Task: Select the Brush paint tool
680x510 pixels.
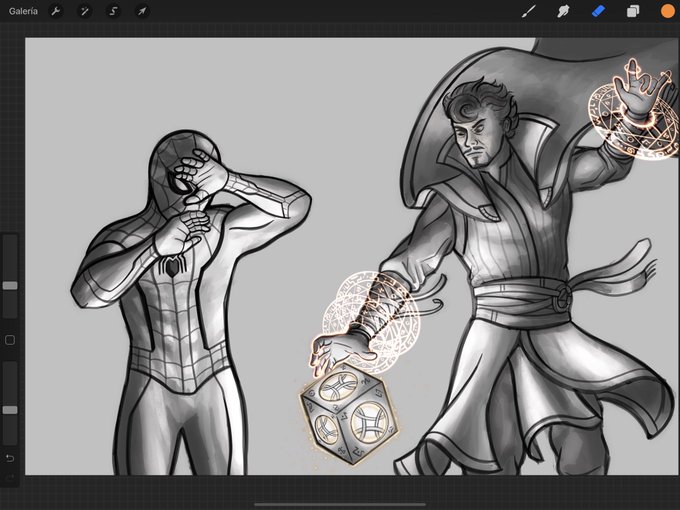Action: [528, 11]
